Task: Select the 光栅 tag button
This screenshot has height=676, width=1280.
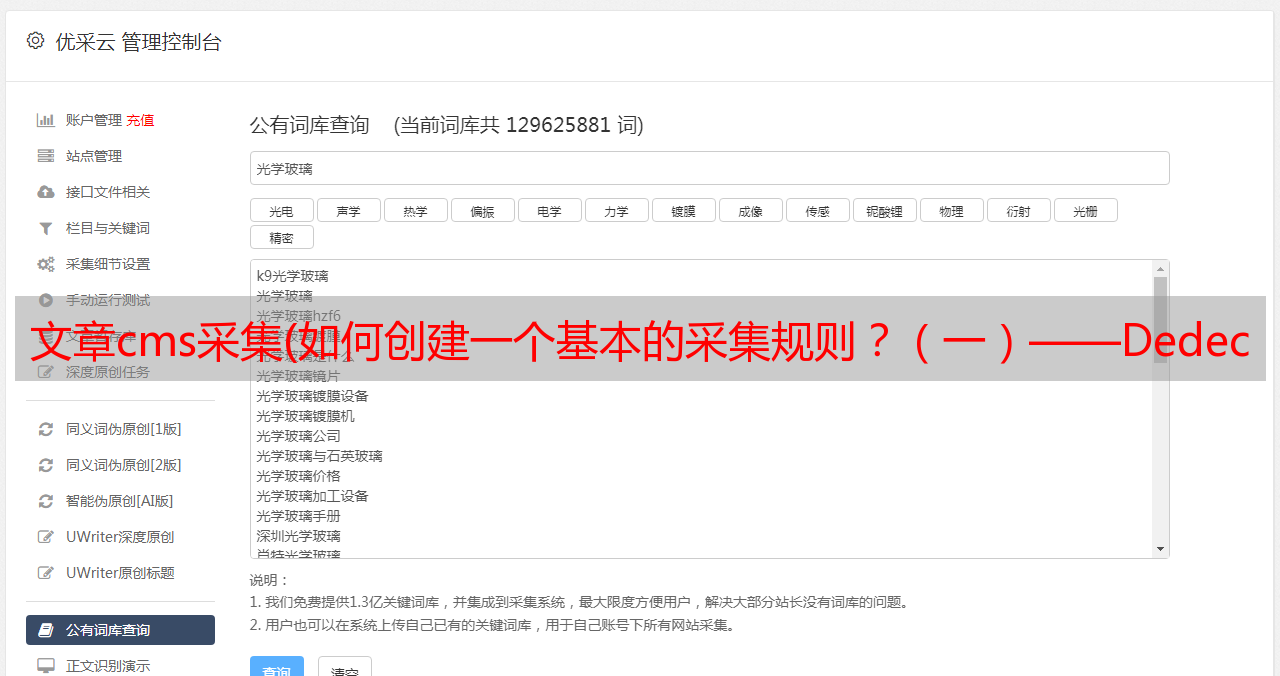Action: click(1085, 210)
